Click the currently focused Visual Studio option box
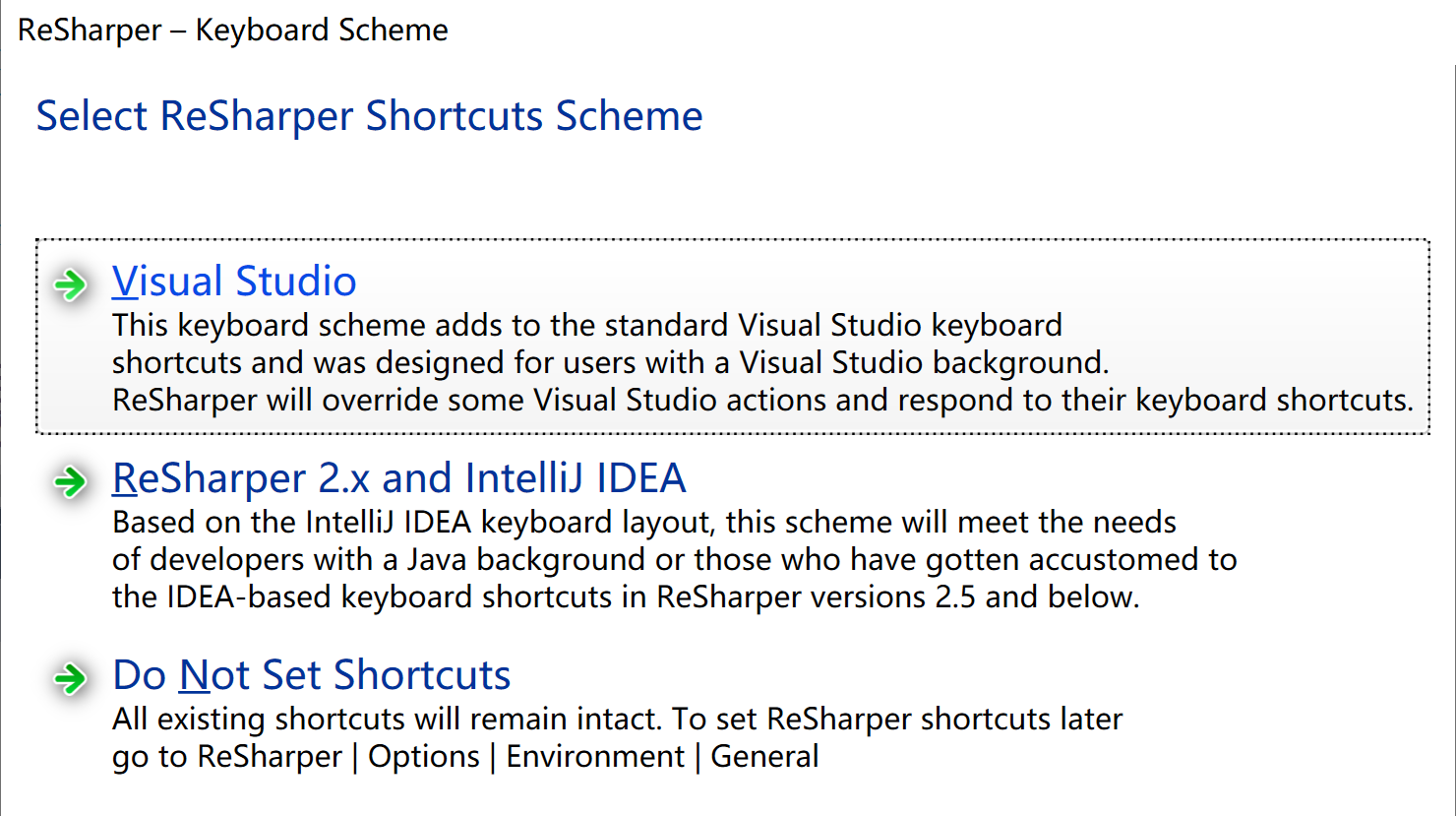The width and height of the screenshot is (1456, 816). (733, 335)
